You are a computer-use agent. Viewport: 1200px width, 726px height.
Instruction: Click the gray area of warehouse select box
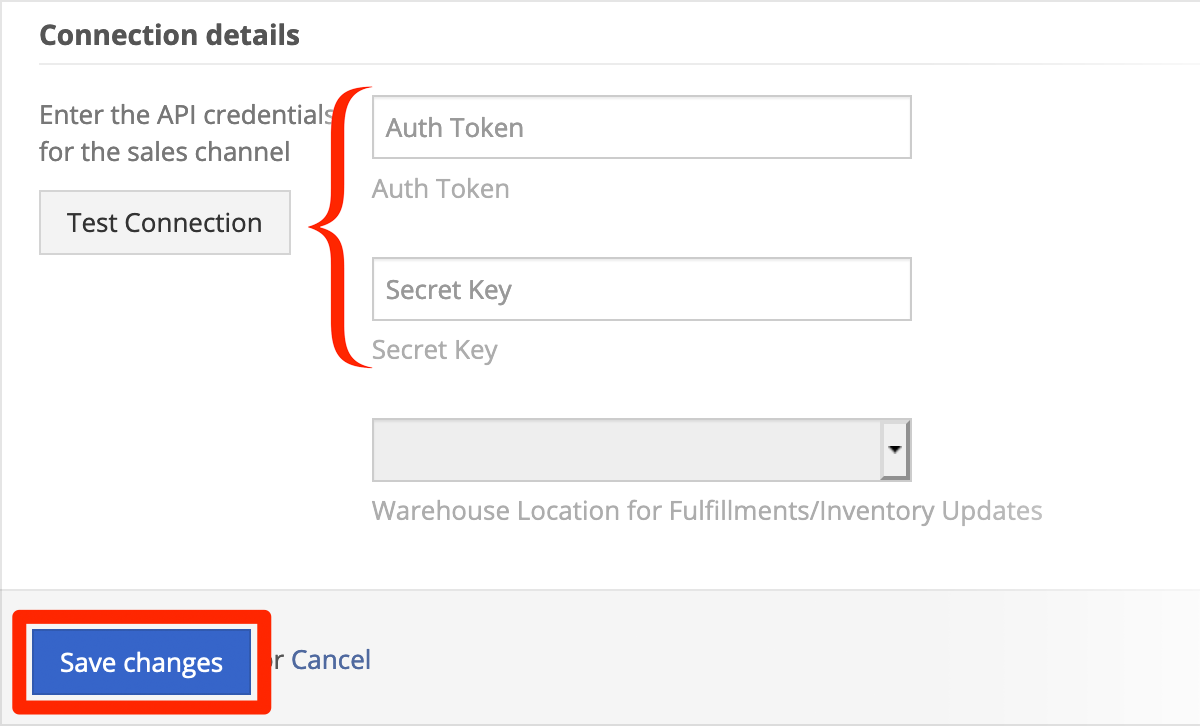[x=627, y=450]
